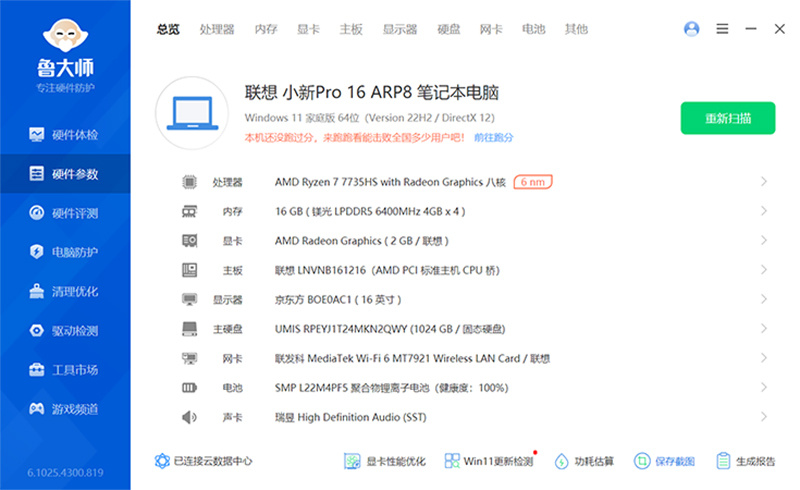Click the 主板 motherboard icon
Viewport: 800px width, 490px height.
coord(189,270)
